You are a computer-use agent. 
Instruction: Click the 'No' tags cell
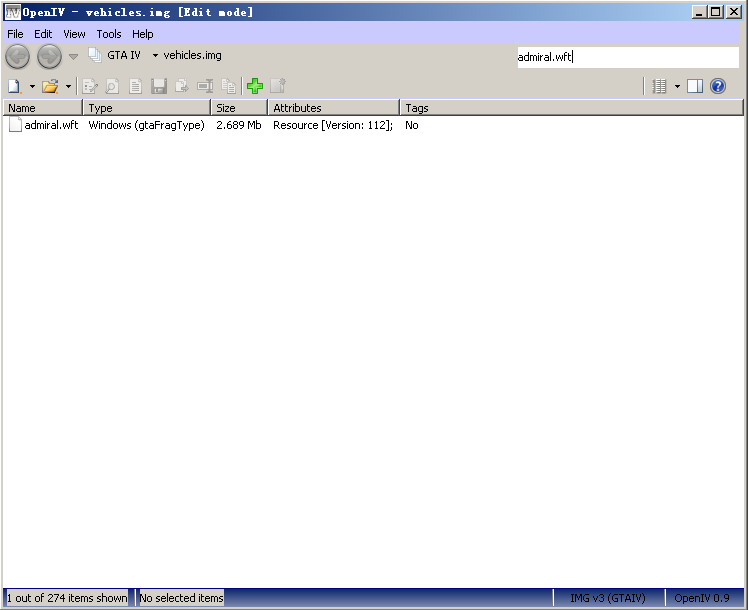[412, 125]
